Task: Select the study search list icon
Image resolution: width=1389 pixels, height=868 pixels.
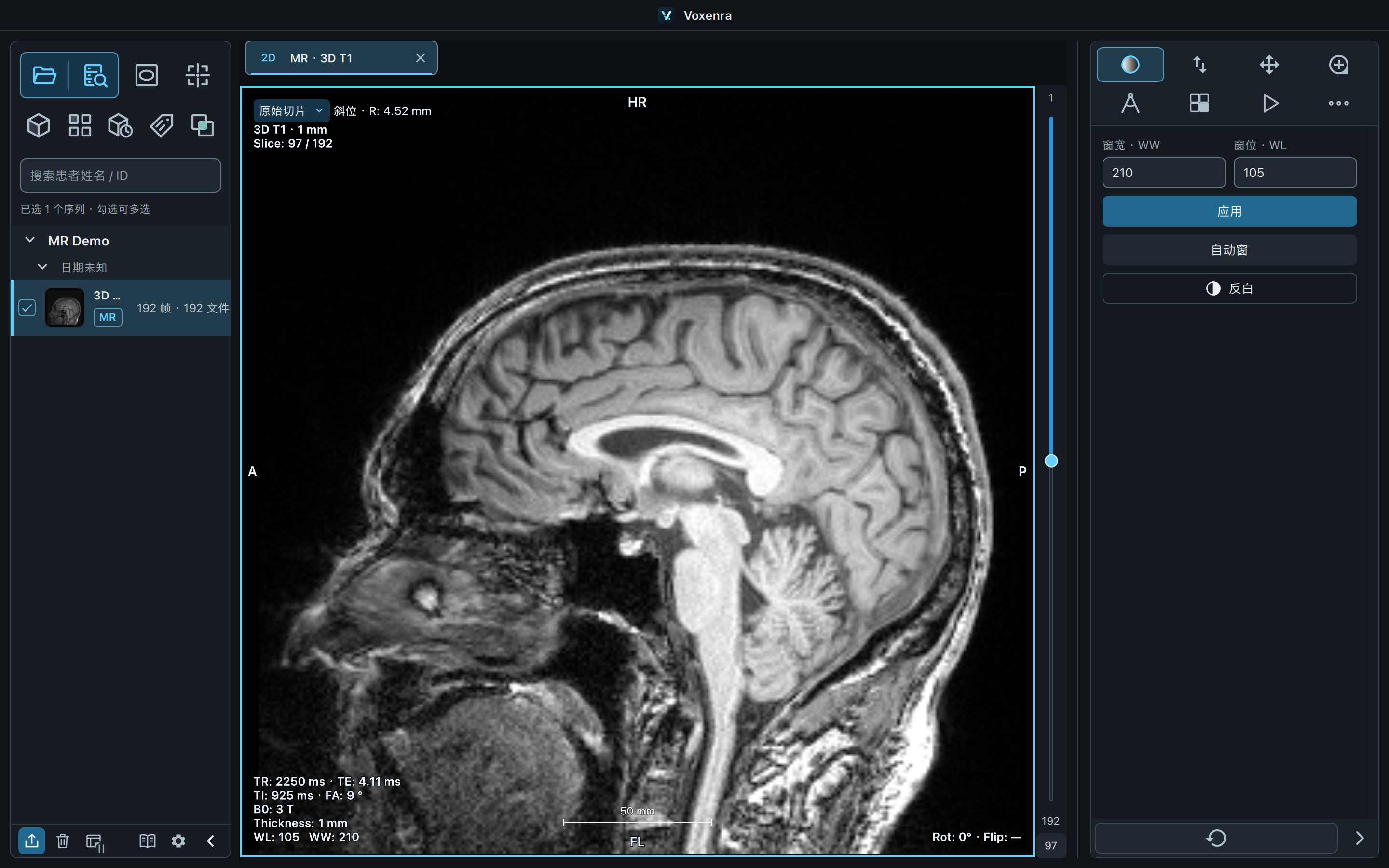Action: point(95,75)
